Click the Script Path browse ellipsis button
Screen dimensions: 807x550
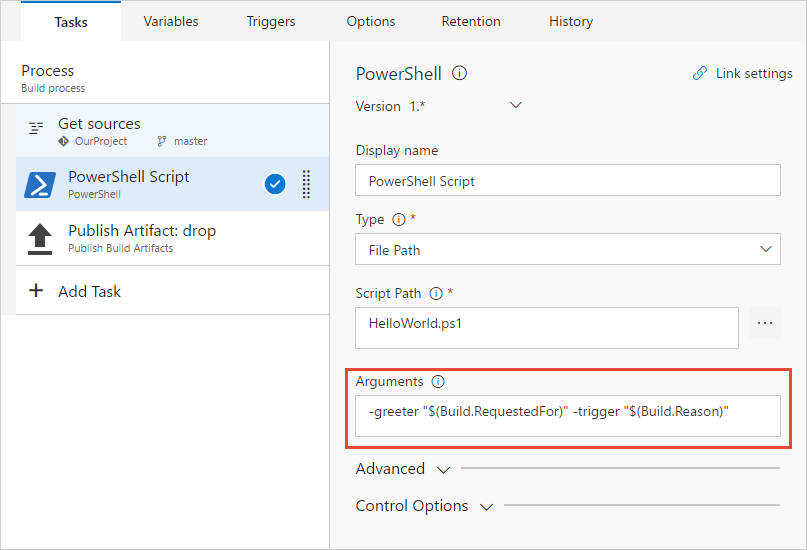pos(765,324)
